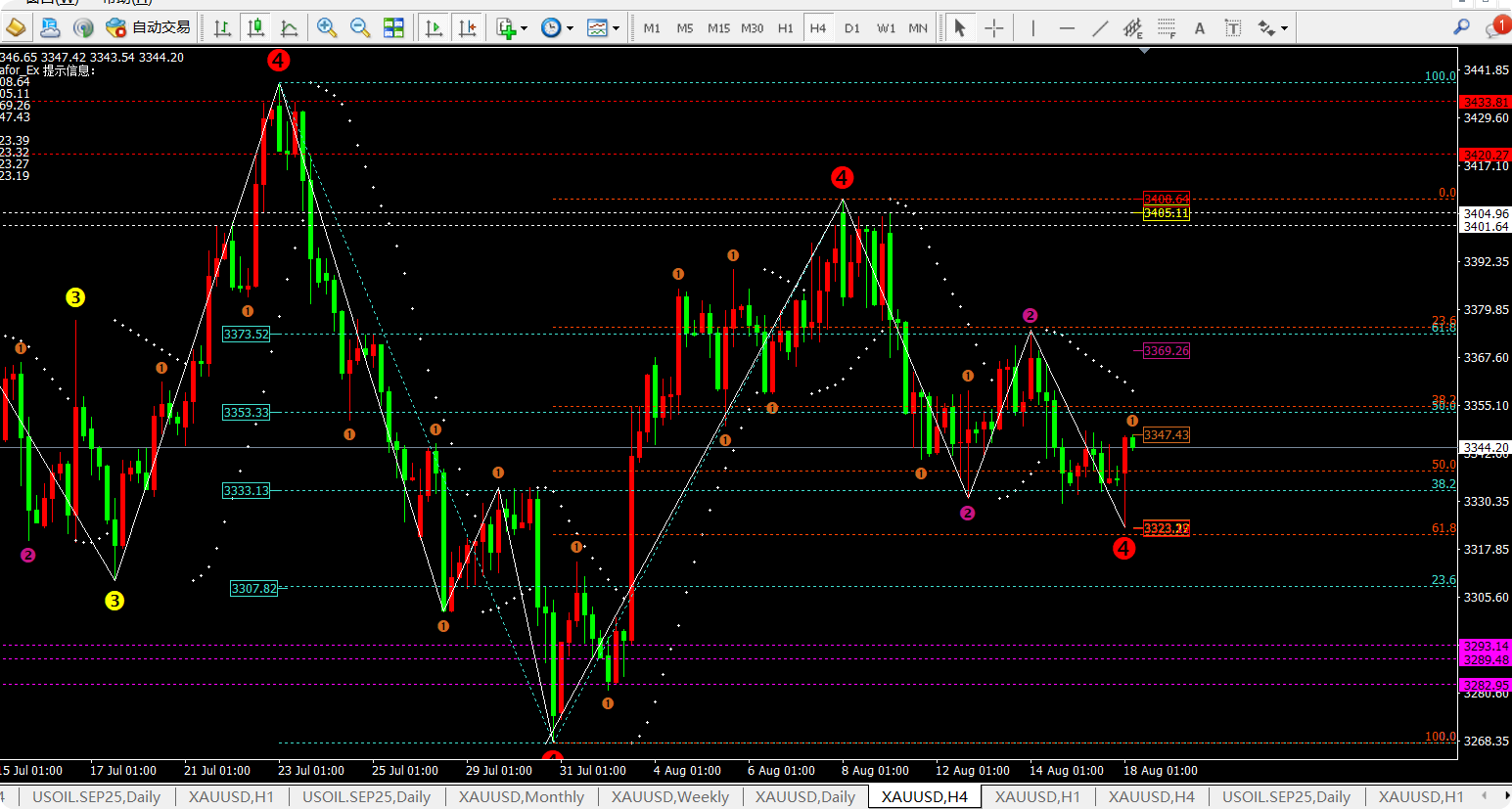Select the Trendline drawing tool
Viewport: 1512px width, 810px height.
[x=1100, y=28]
